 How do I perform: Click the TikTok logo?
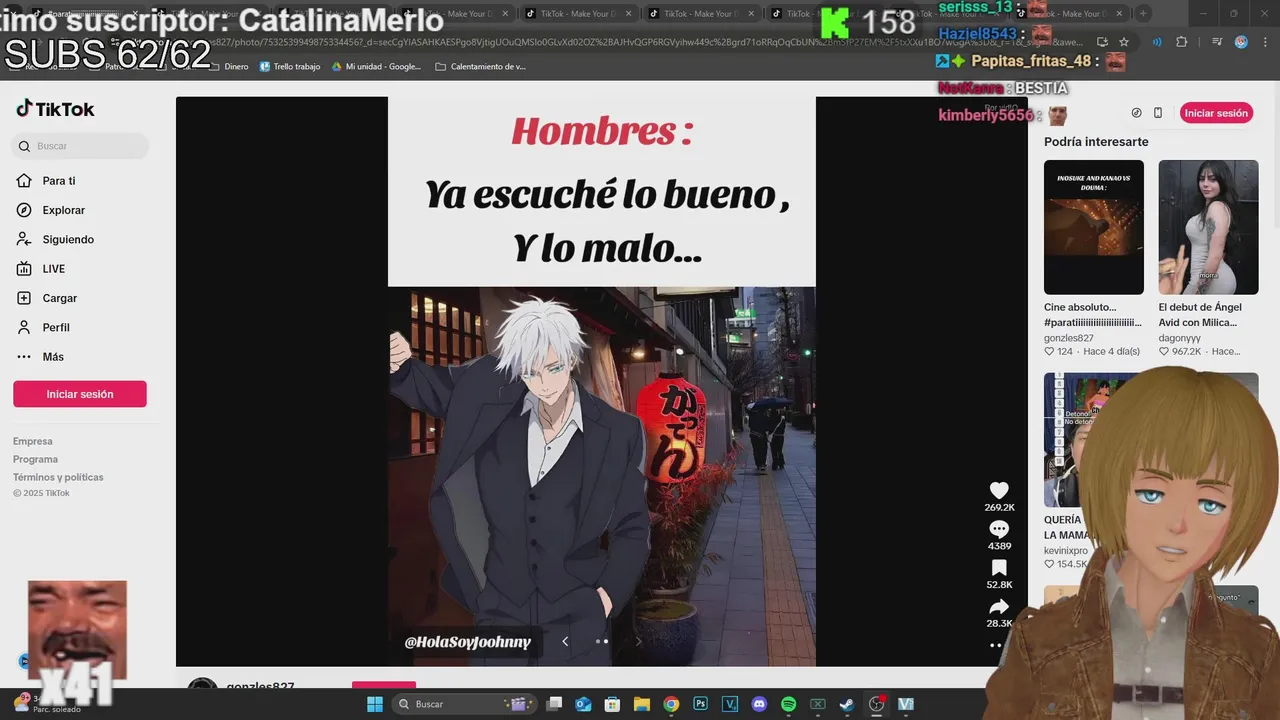[55, 109]
